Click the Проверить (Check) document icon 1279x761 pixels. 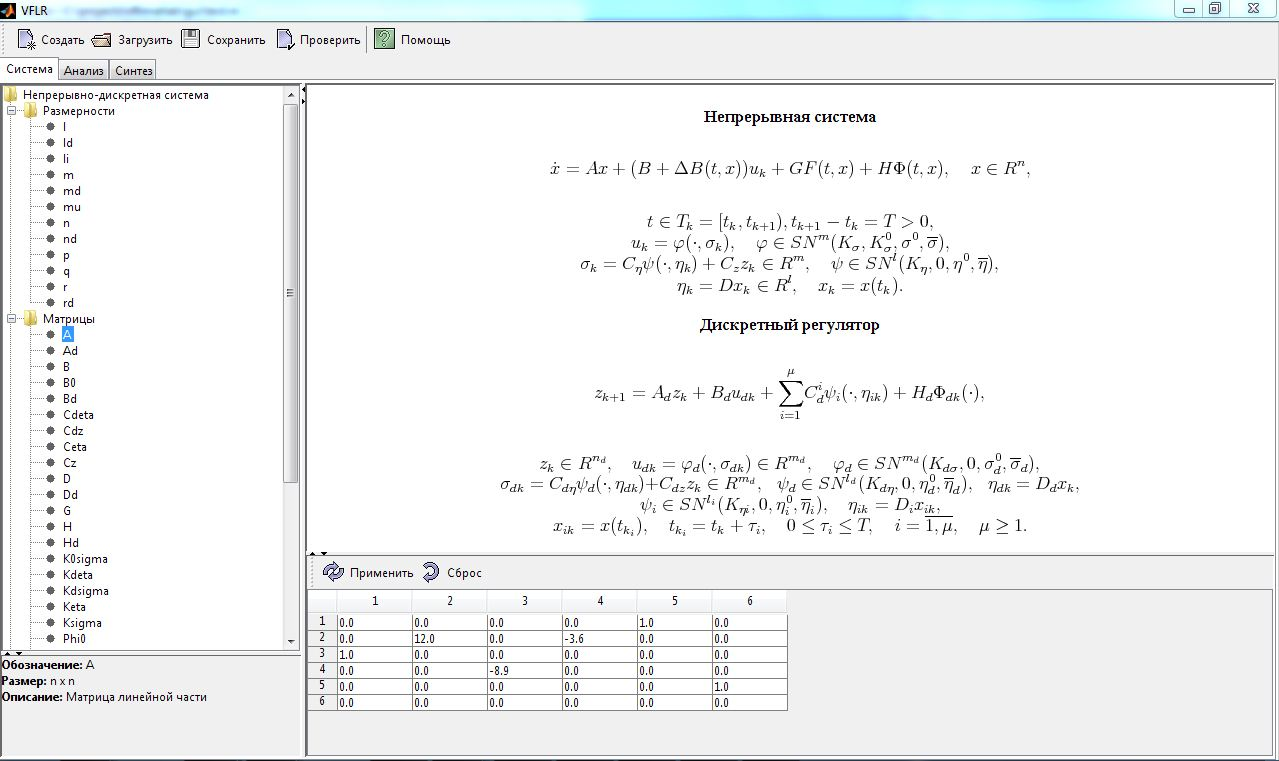pos(285,40)
